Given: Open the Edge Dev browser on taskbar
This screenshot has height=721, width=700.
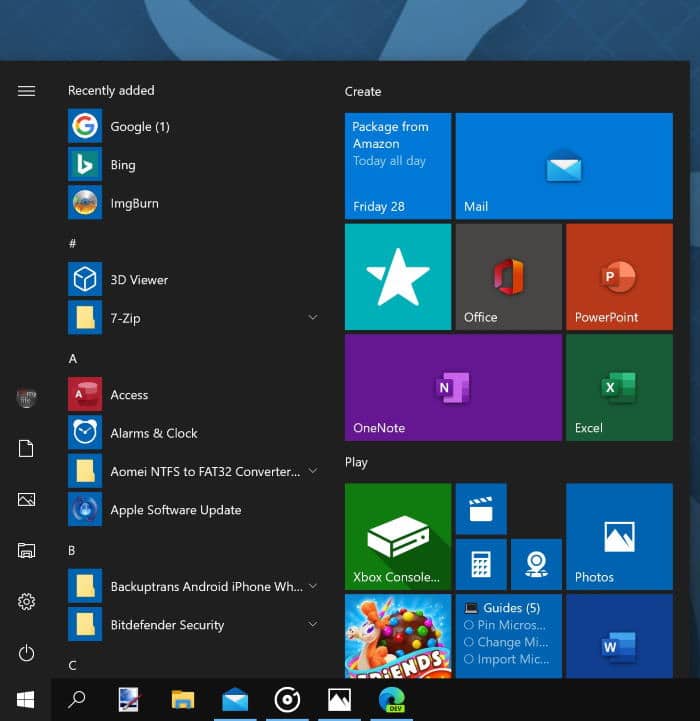Looking at the screenshot, I should click(x=392, y=700).
